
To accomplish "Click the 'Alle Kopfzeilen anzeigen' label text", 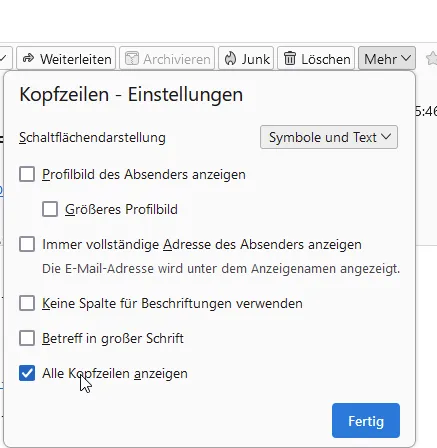I will [x=115, y=374].
